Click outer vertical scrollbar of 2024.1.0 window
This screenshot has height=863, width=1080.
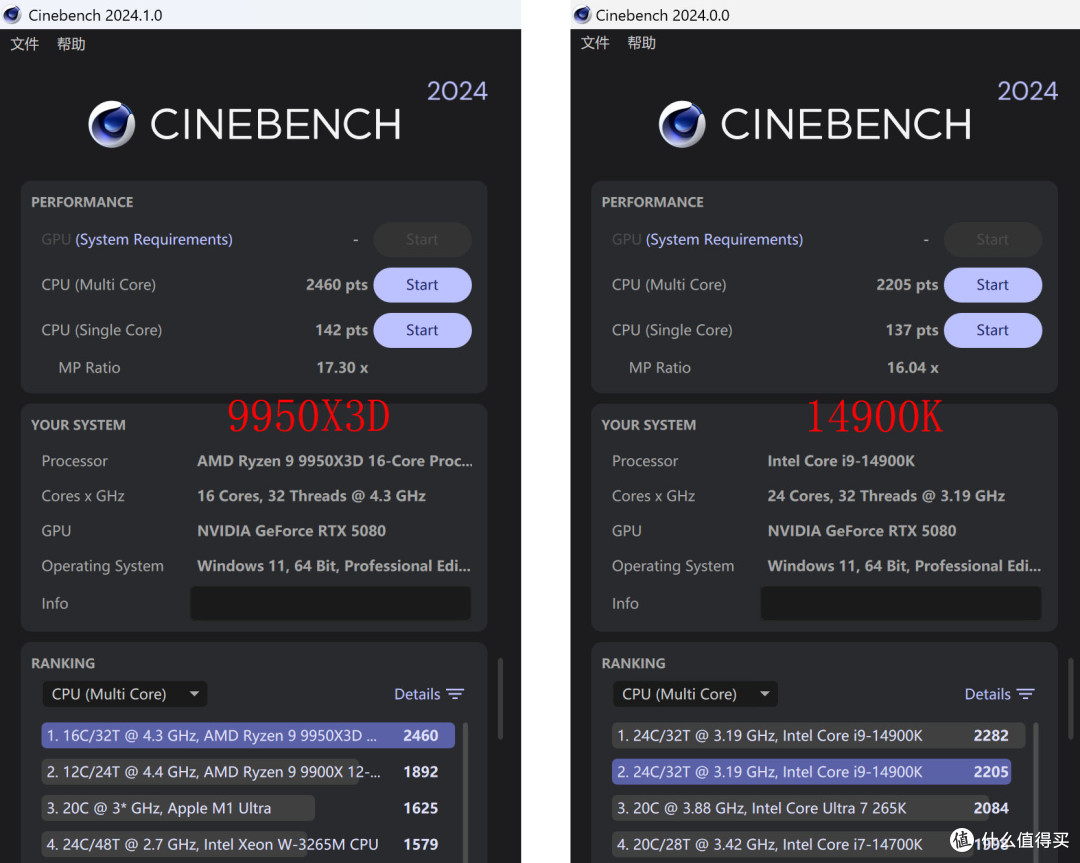coord(500,698)
